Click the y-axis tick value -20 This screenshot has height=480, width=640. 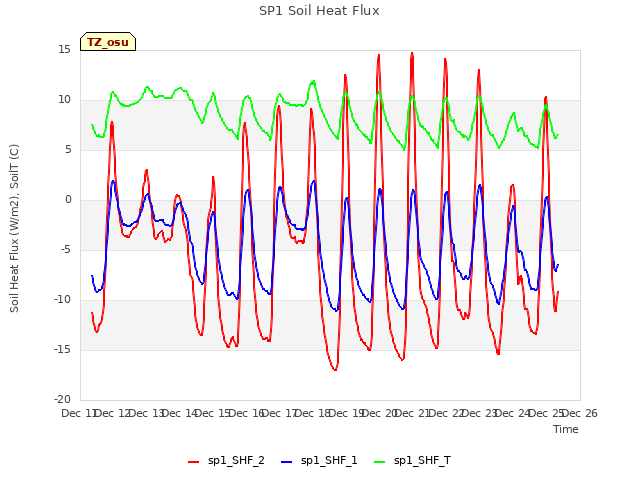coord(62,400)
